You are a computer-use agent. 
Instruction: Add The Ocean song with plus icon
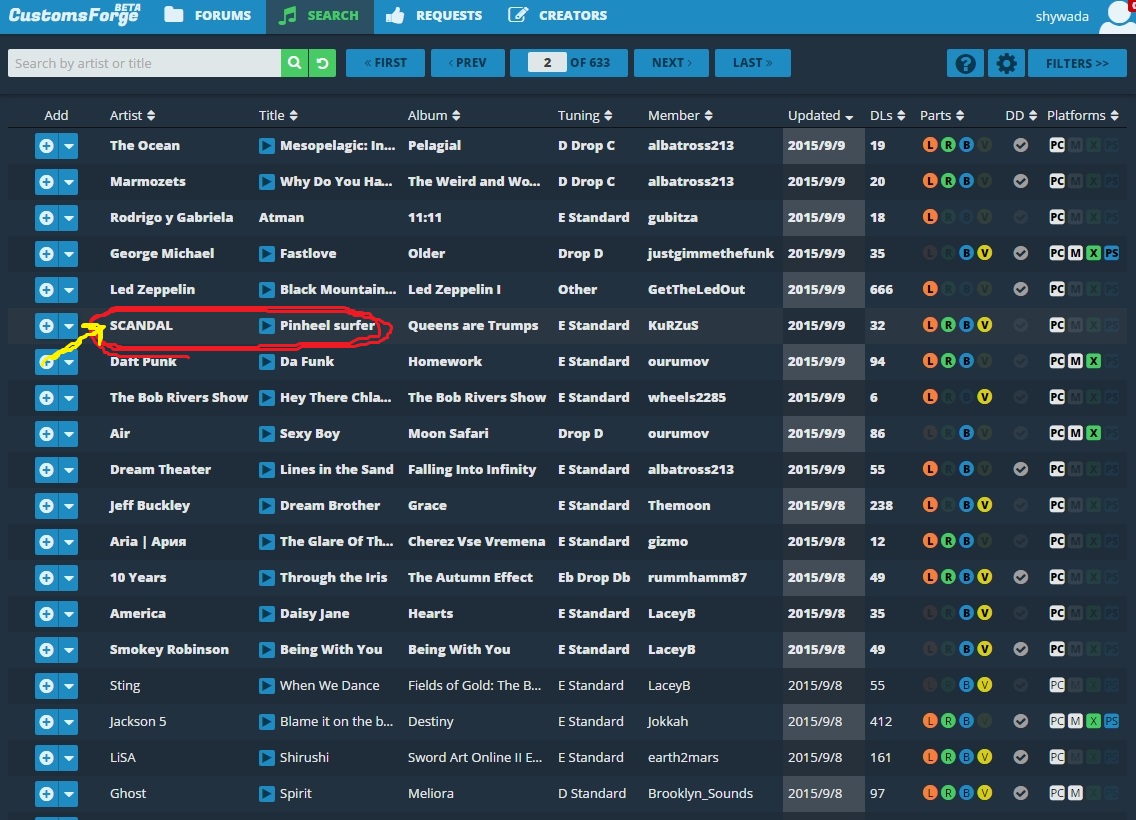[46, 146]
